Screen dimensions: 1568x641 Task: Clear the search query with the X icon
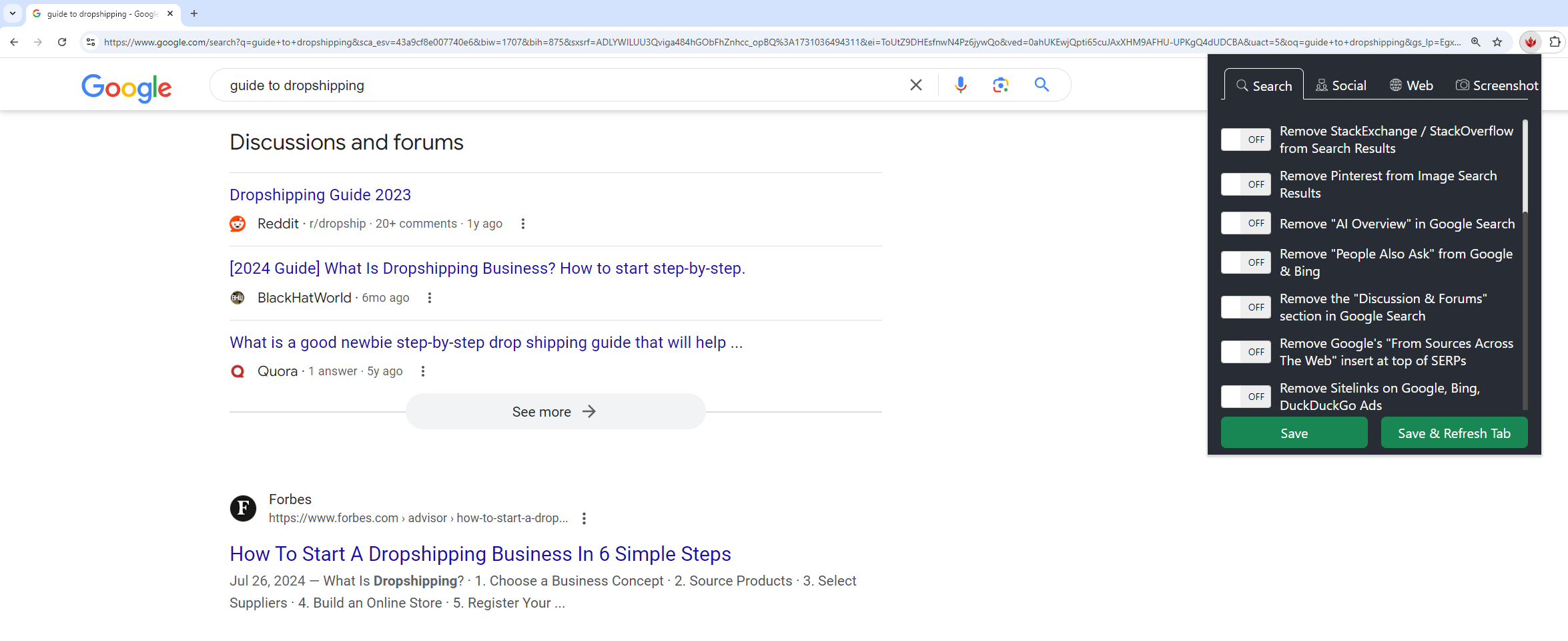[x=916, y=85]
